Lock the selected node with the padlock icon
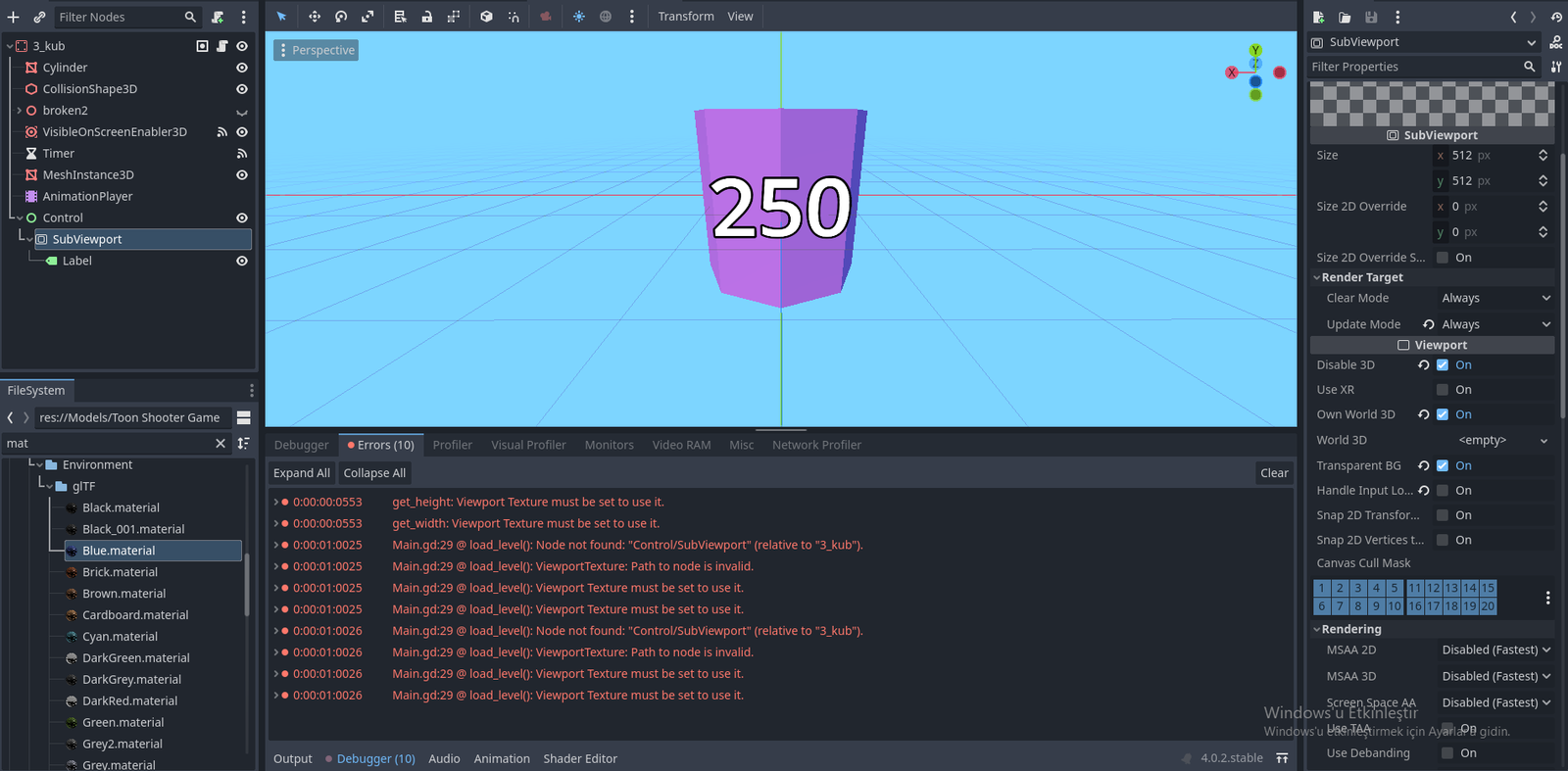 pyautogui.click(x=427, y=17)
